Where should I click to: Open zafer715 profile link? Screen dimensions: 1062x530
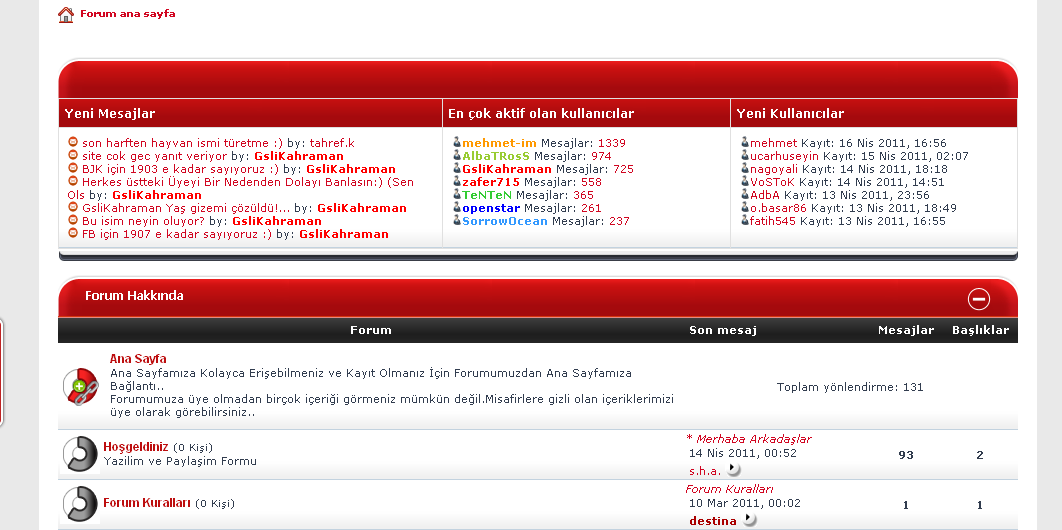pos(491,182)
